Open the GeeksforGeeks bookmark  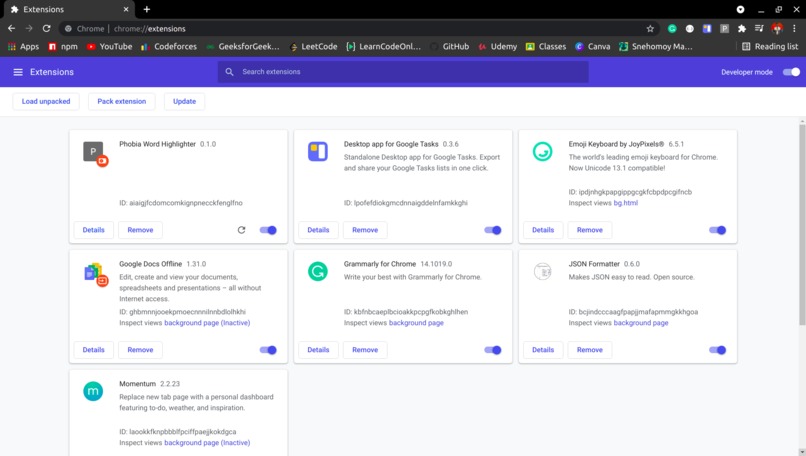[243, 46]
